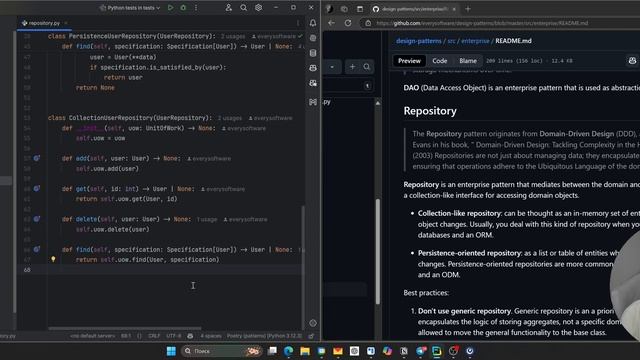Open Windows Start menu
This screenshot has height=360, width=640.
(171, 351)
